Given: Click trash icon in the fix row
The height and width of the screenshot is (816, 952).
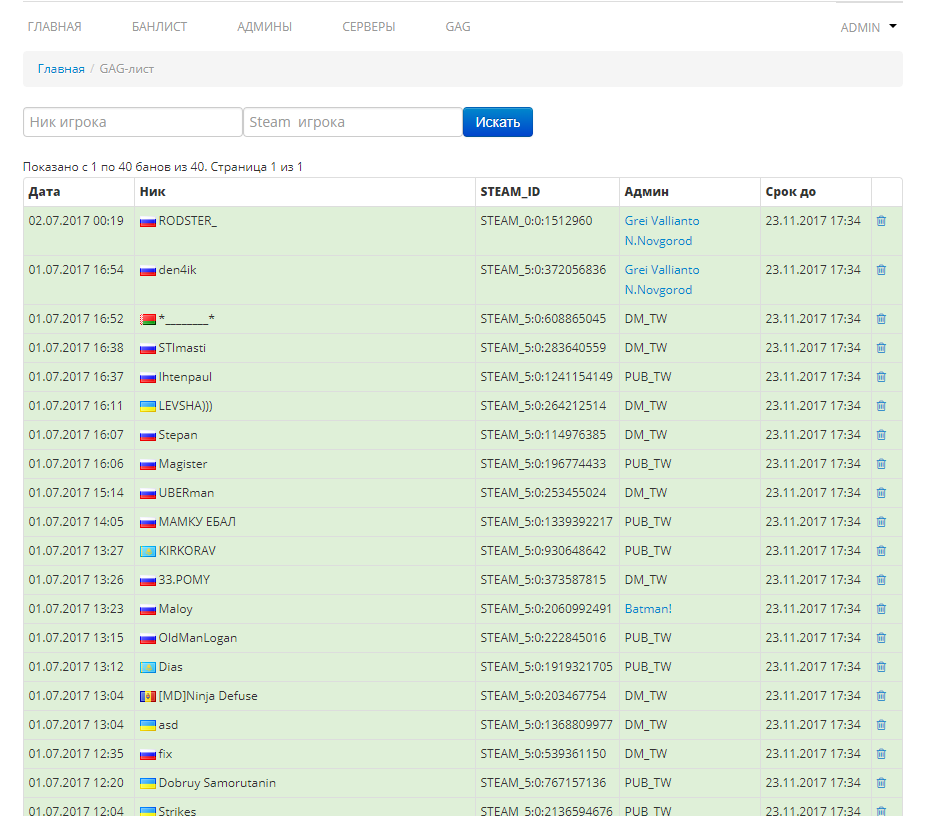Looking at the screenshot, I should [881, 753].
